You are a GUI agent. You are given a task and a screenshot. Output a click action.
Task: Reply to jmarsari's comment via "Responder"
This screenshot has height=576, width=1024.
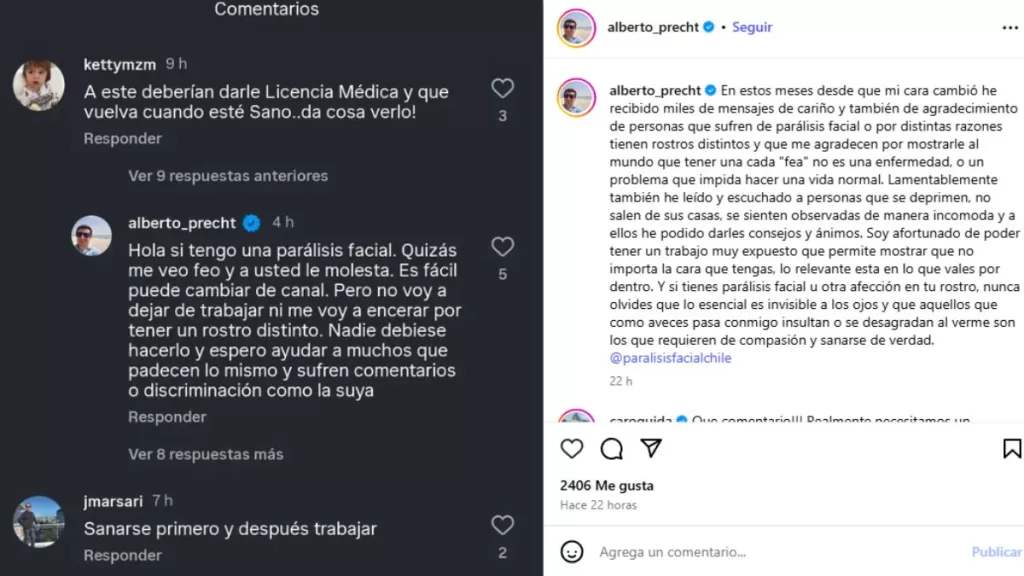coord(123,555)
